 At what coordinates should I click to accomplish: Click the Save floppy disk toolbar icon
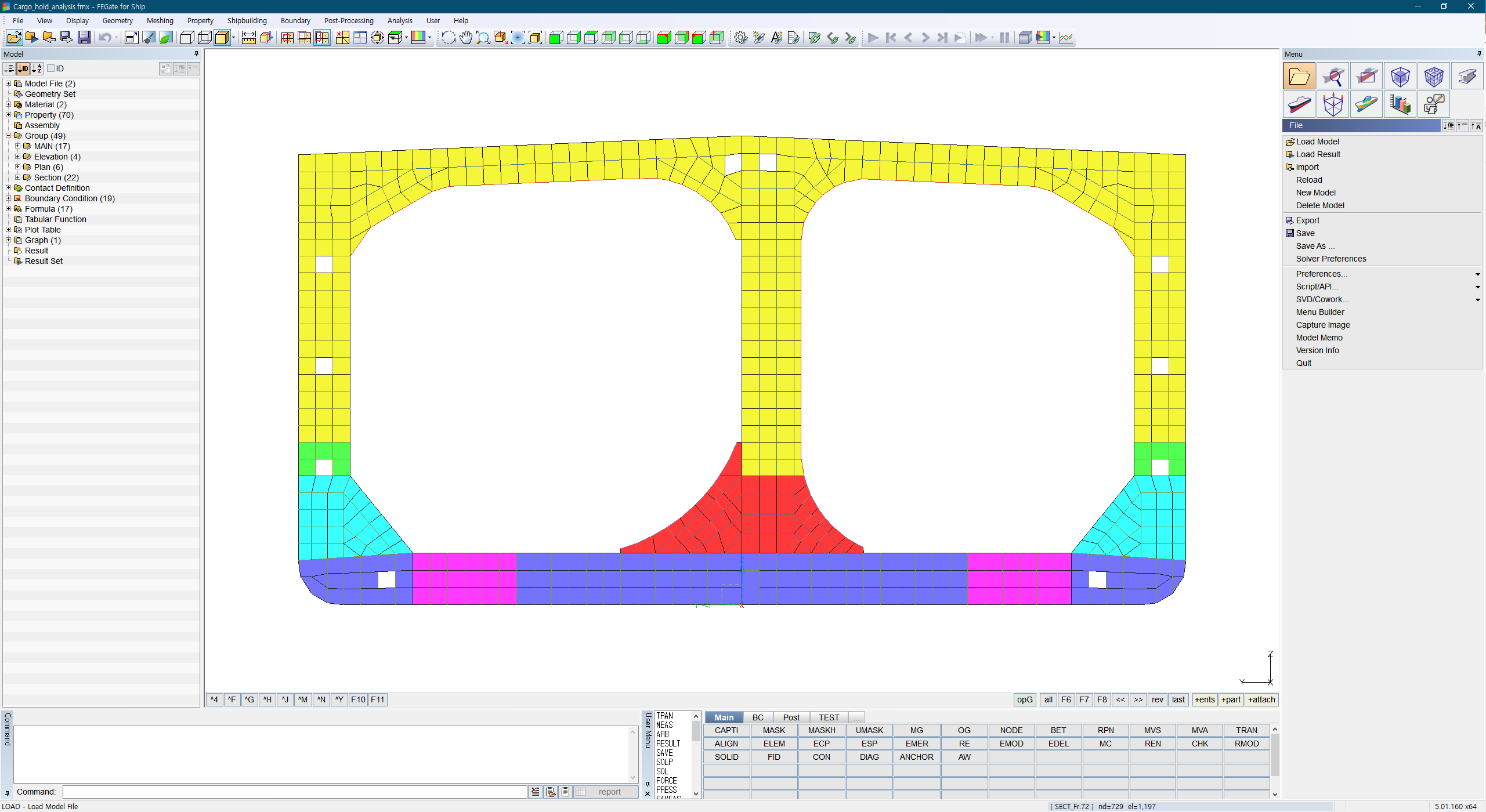pos(84,38)
